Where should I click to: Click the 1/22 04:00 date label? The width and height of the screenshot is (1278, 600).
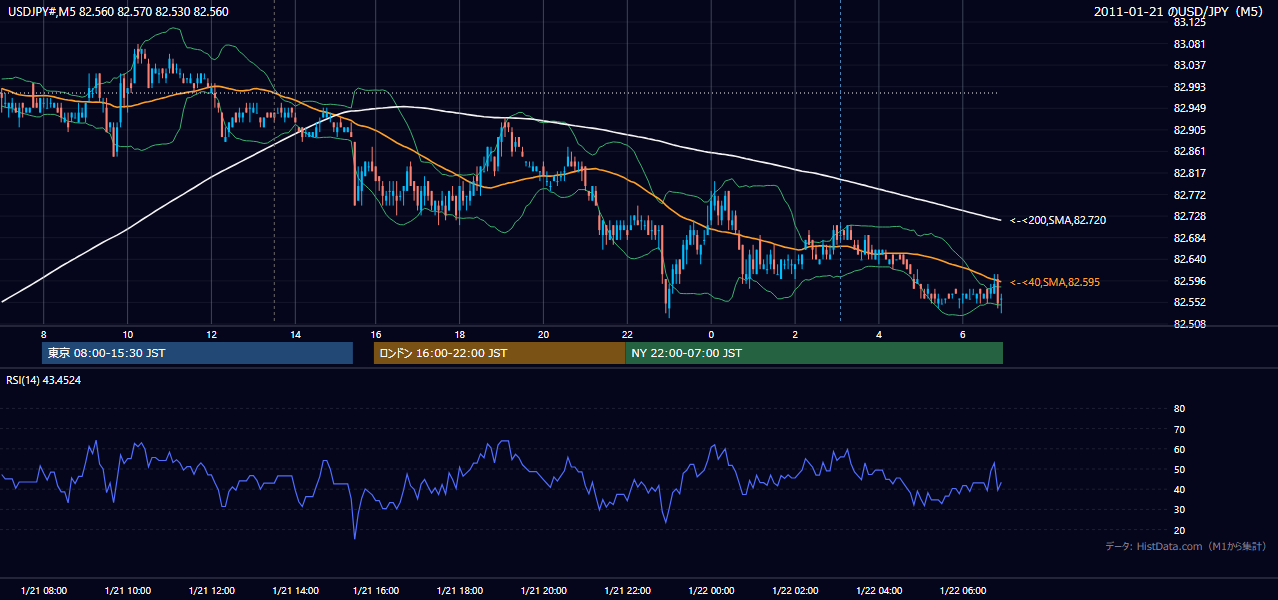click(x=879, y=591)
